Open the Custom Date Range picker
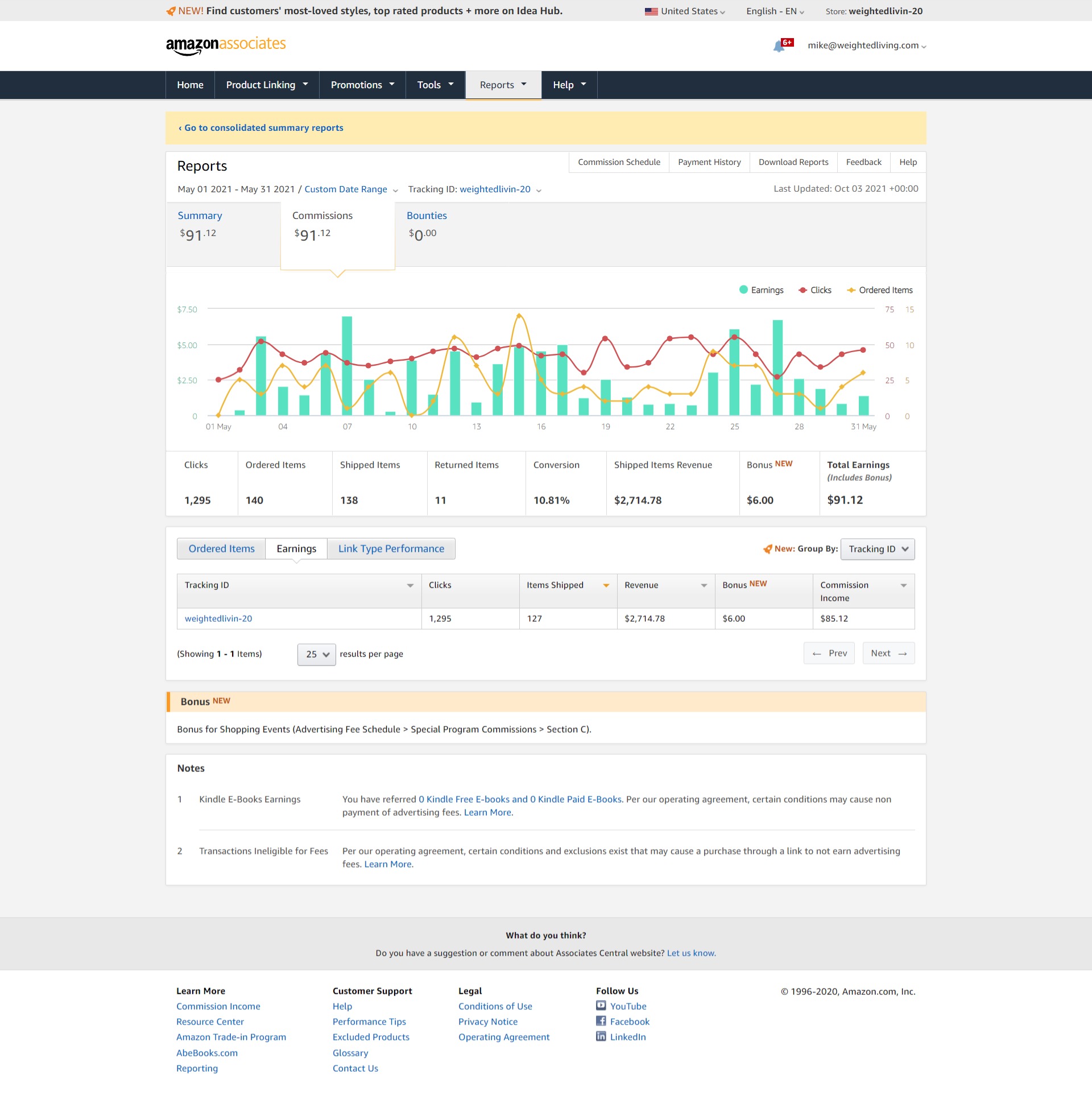 [x=351, y=189]
